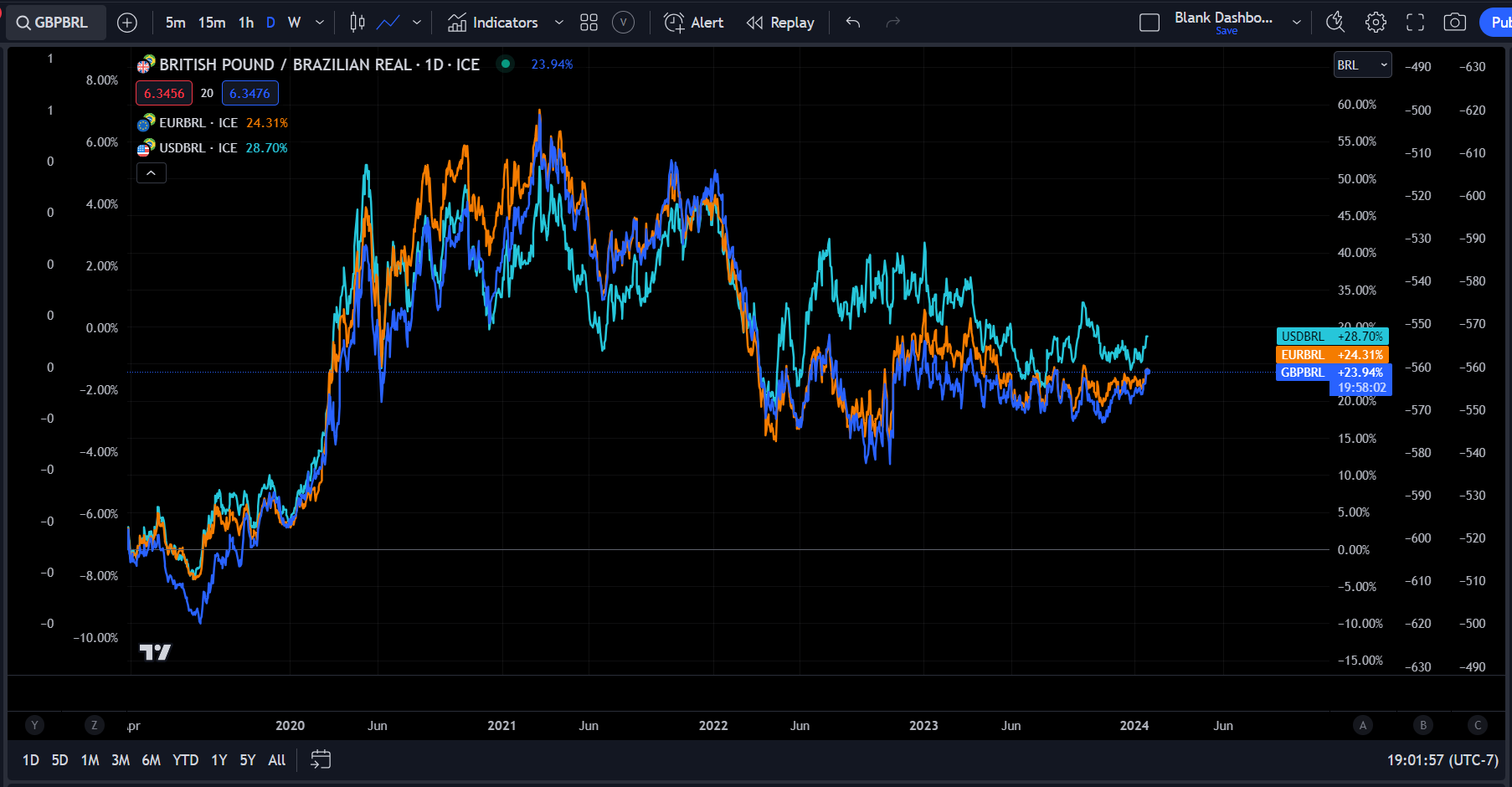
Task: Switch to the 1h timeframe
Action: [246, 23]
